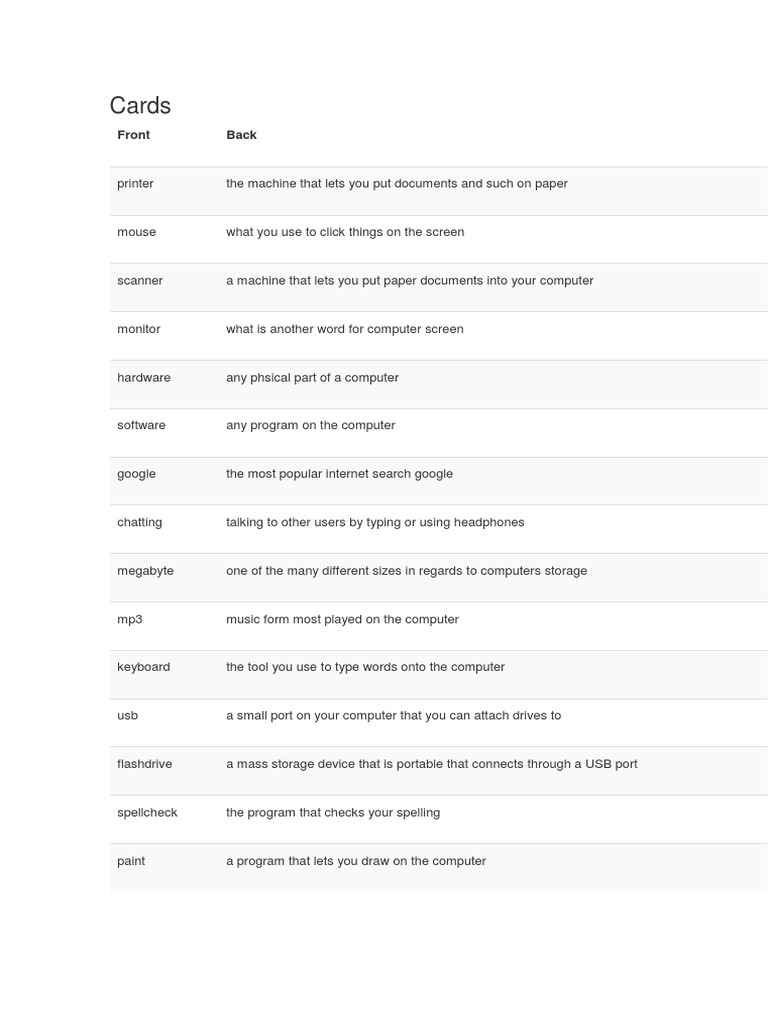This screenshot has width=768, height=1024.
Task: Select the "mouse" card term
Action: pyautogui.click(x=136, y=232)
